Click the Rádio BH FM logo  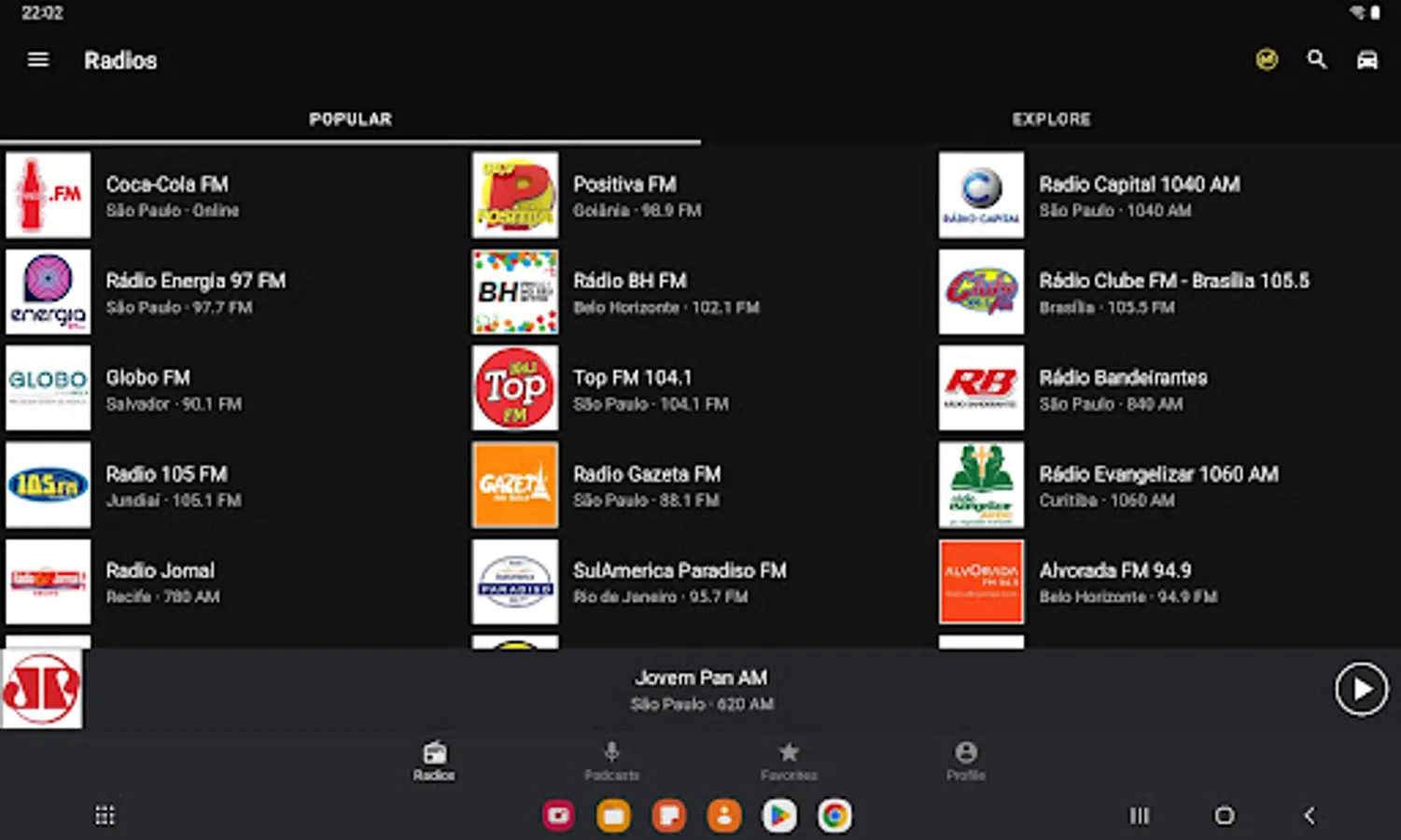tap(515, 291)
